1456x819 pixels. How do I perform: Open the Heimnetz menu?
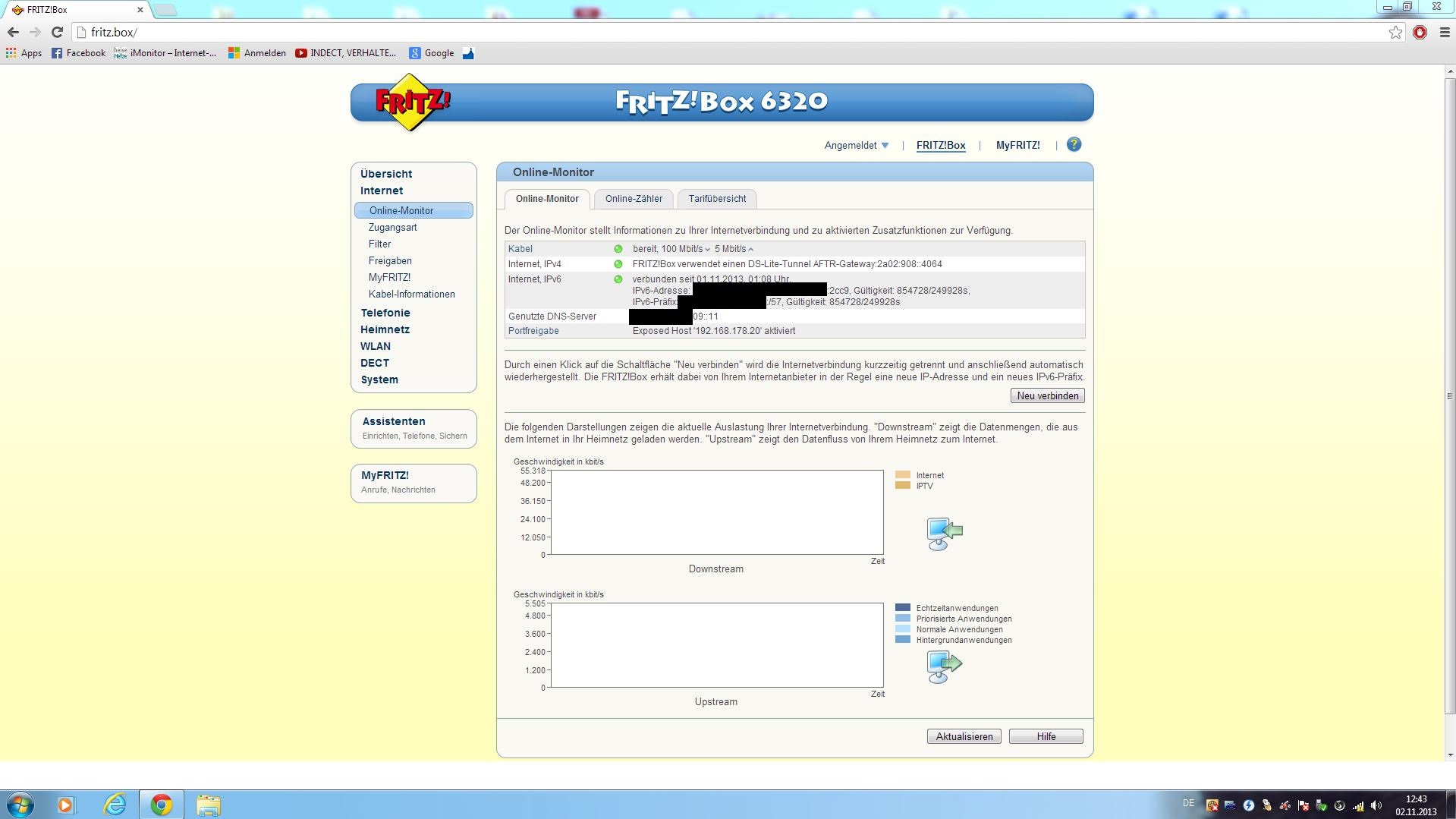(385, 329)
